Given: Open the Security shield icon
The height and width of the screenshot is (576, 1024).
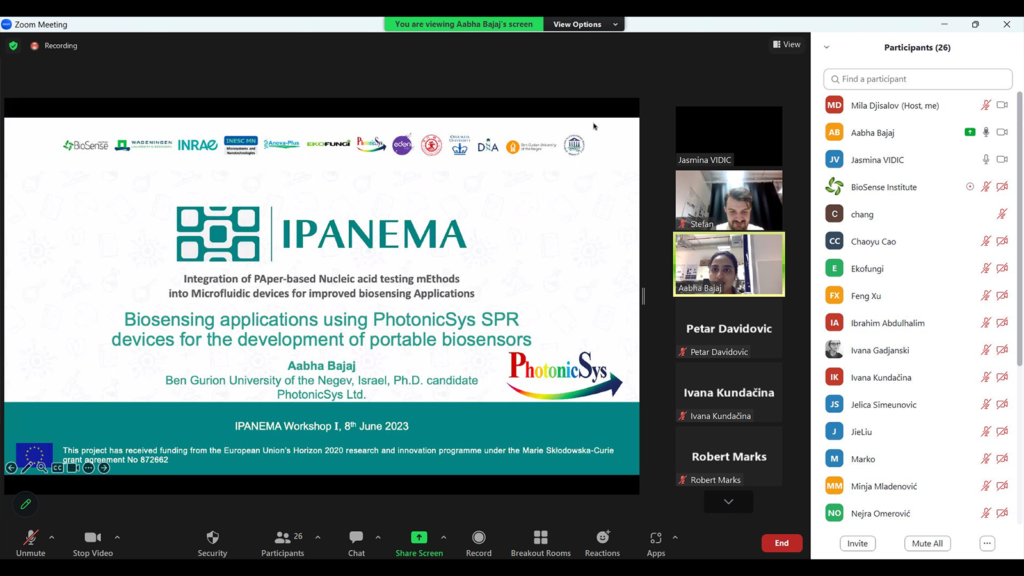Looking at the screenshot, I should (212, 538).
